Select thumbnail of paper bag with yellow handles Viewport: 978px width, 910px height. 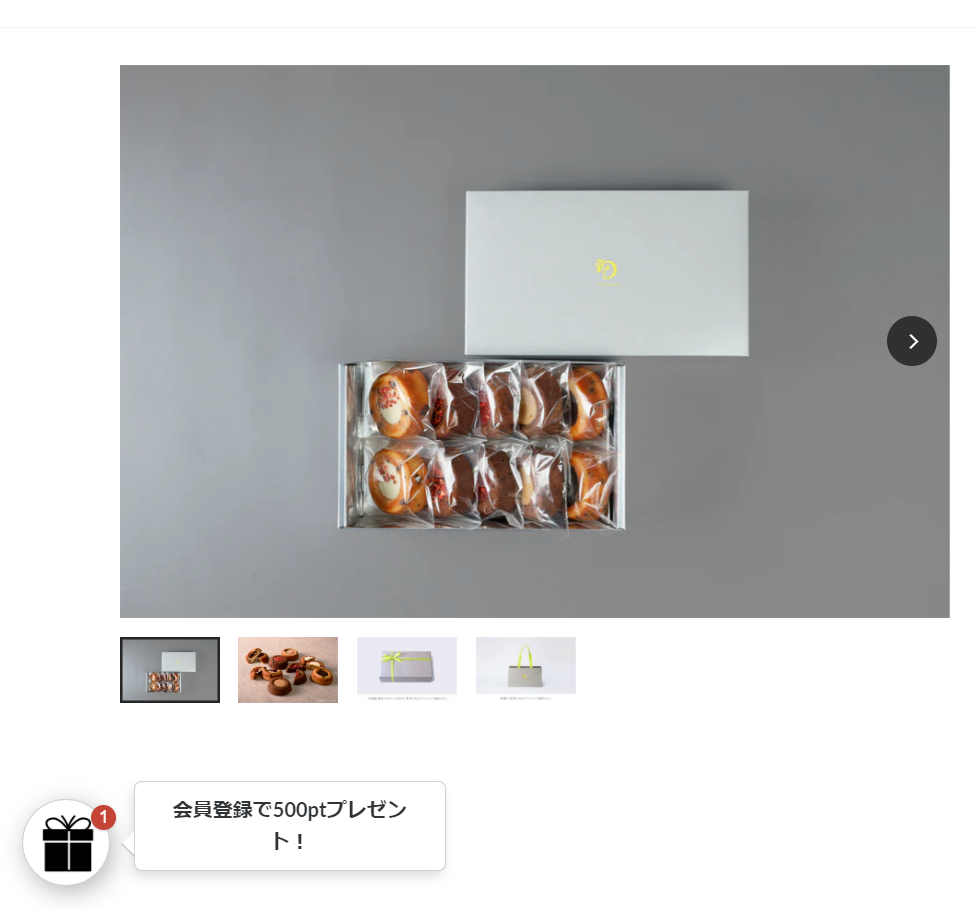pyautogui.click(x=526, y=666)
